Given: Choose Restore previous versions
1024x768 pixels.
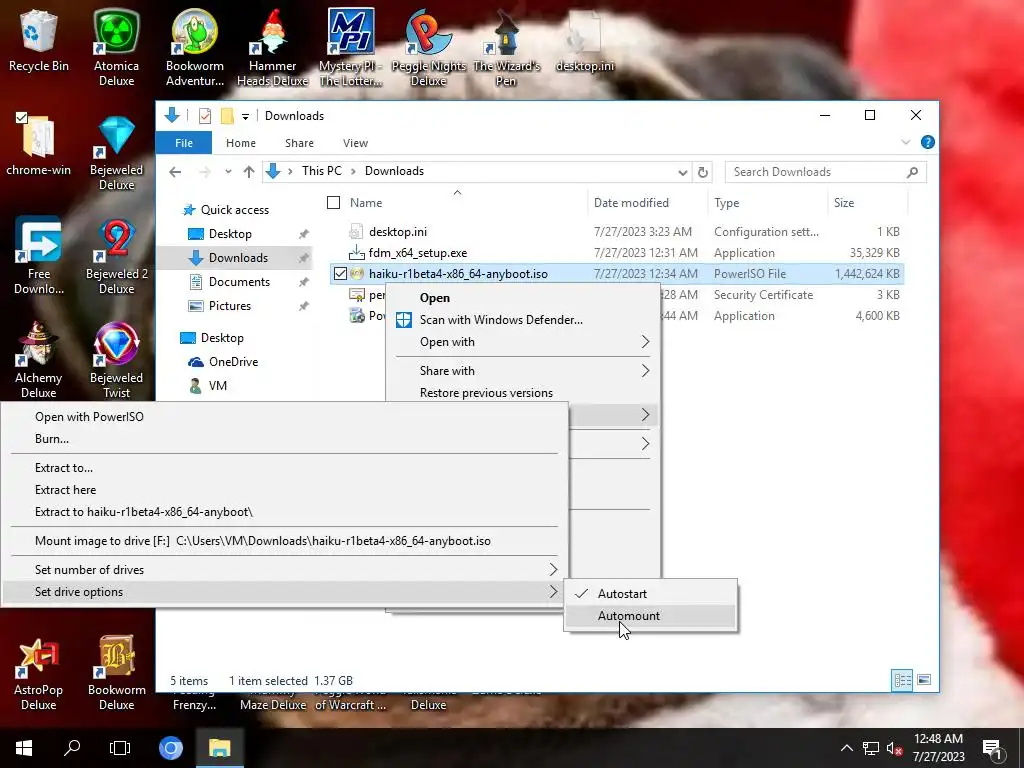Looking at the screenshot, I should point(523,392).
